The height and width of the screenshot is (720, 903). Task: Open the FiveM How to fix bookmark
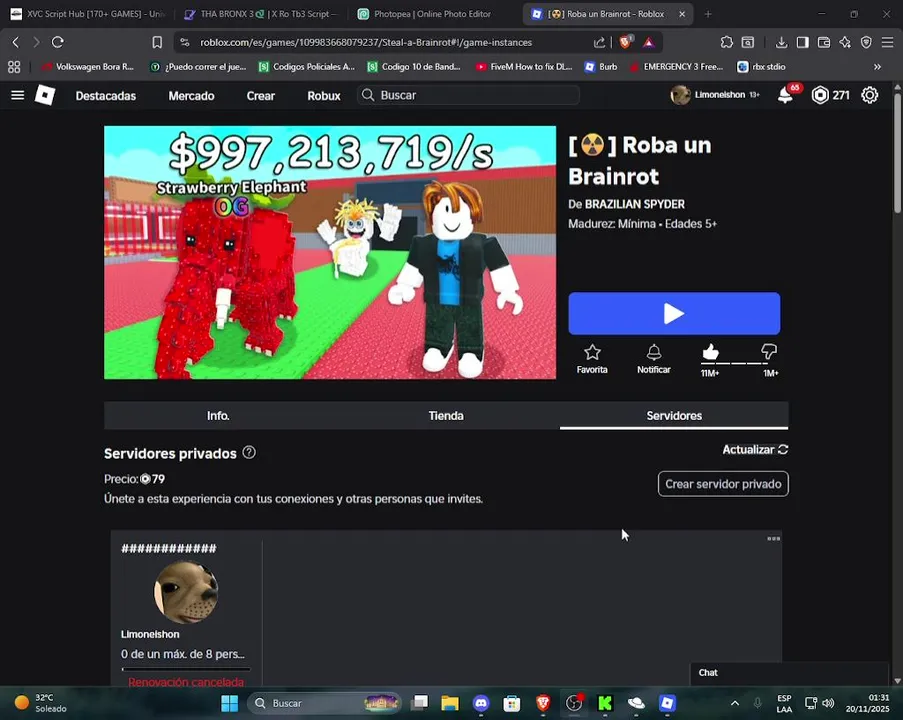pos(524,67)
